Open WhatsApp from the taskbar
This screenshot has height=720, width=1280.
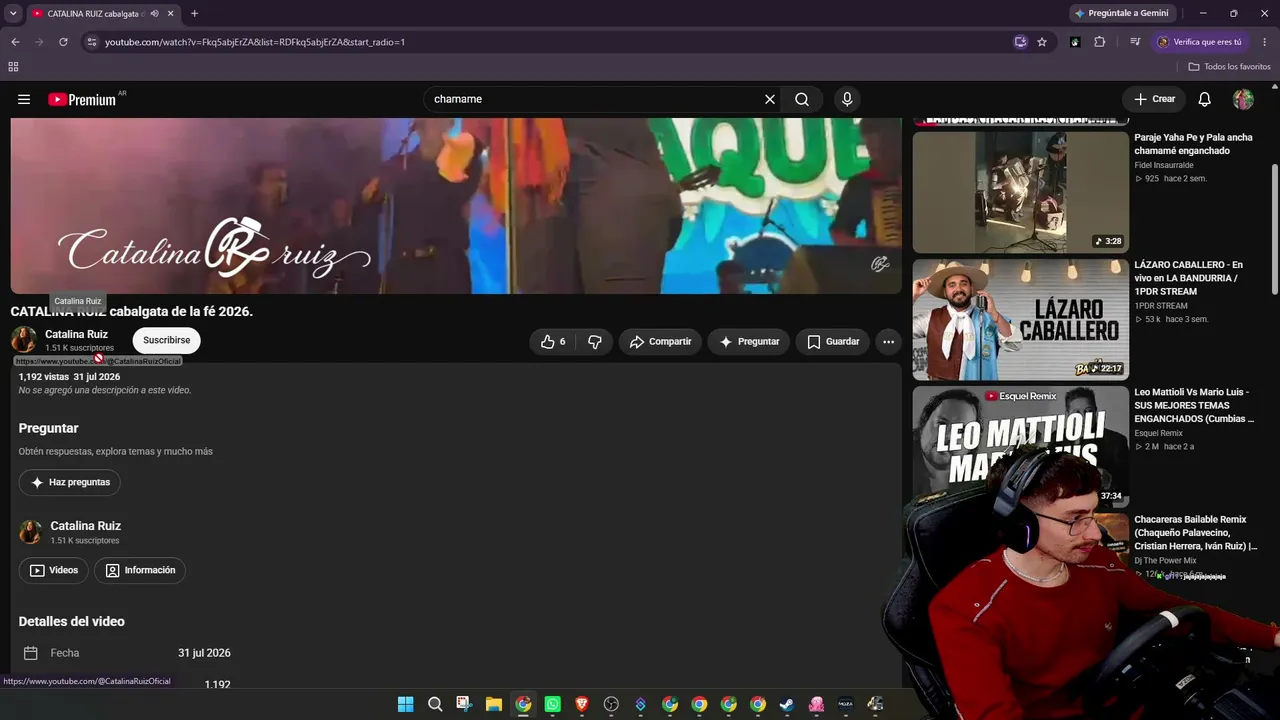click(552, 704)
